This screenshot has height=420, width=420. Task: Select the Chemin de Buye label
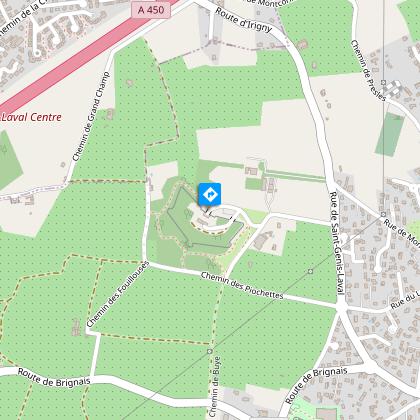(x=215, y=387)
